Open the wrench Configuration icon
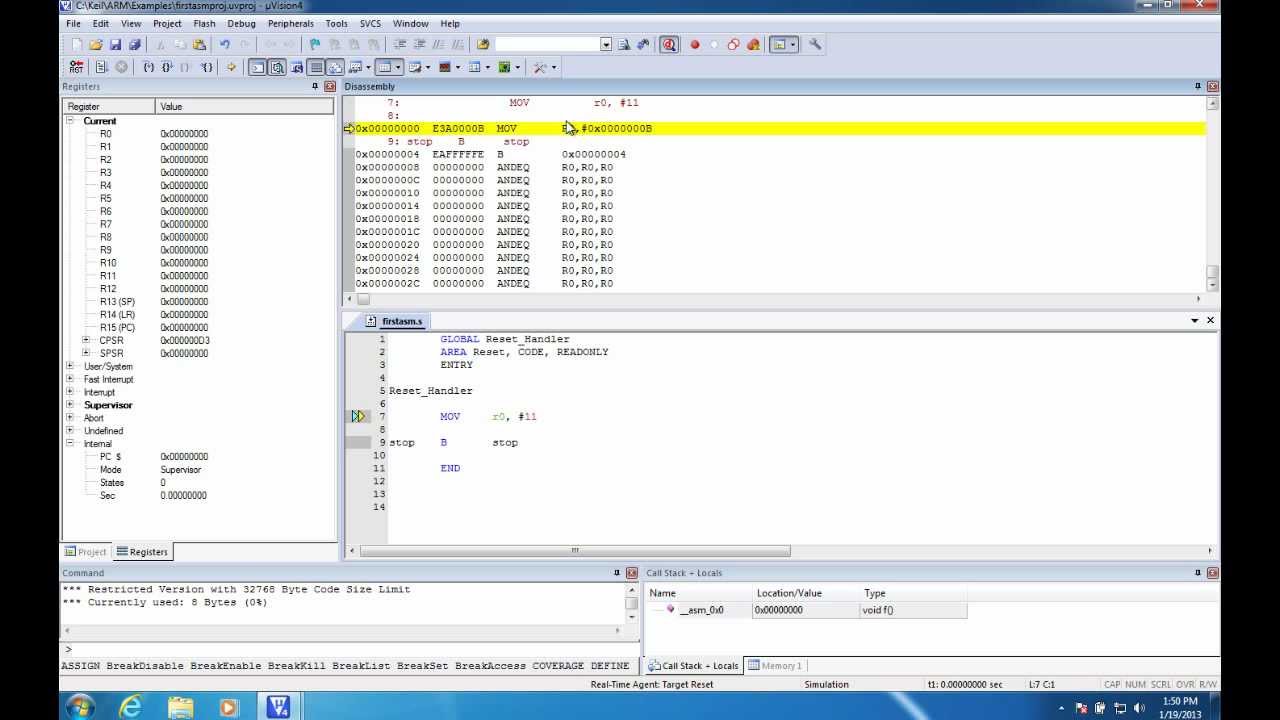This screenshot has height=720, width=1280. (x=815, y=44)
